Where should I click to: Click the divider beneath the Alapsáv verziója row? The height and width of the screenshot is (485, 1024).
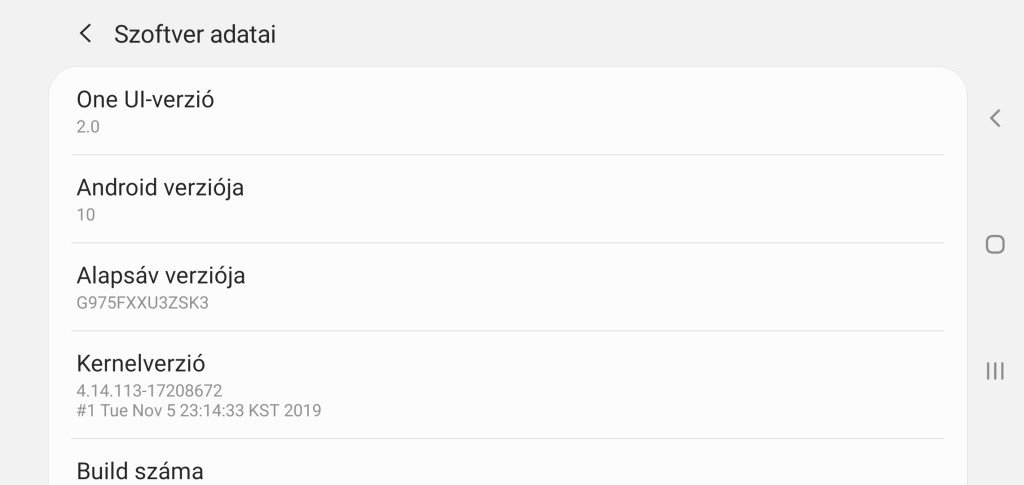pos(507,331)
